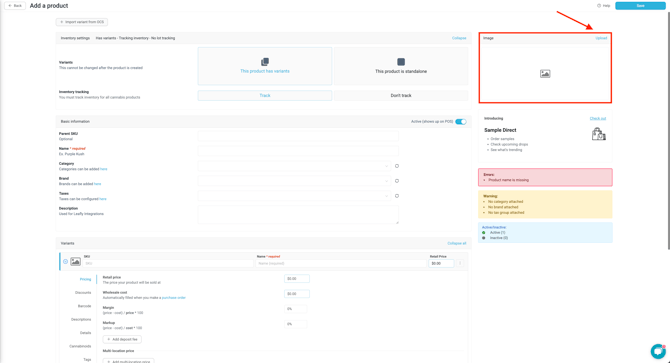This screenshot has width=670, height=363.
Task: Open the Brand dropdown
Action: pyautogui.click(x=294, y=181)
